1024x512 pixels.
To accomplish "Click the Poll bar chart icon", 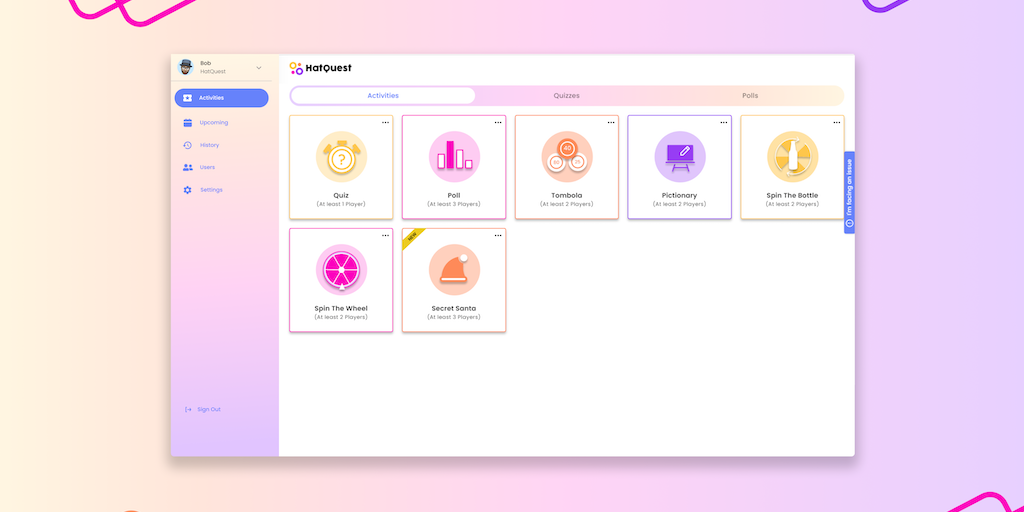I will (x=454, y=157).
